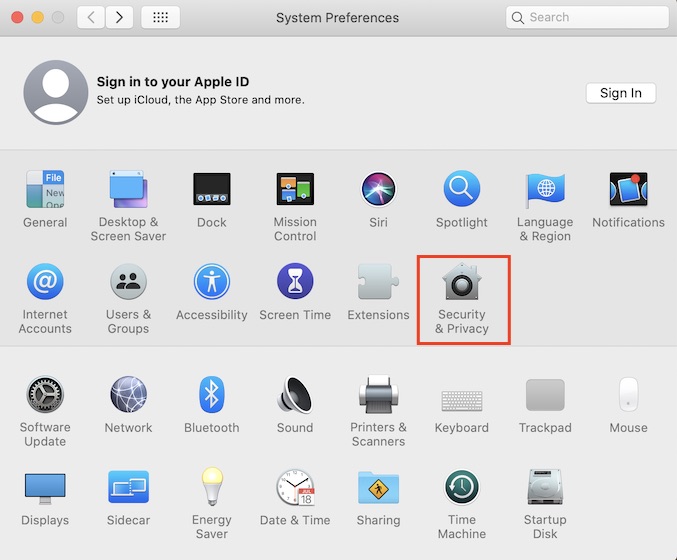Click 'Sign in to your Apple ID' heading
Viewport: 677px width, 560px height.
(173, 82)
